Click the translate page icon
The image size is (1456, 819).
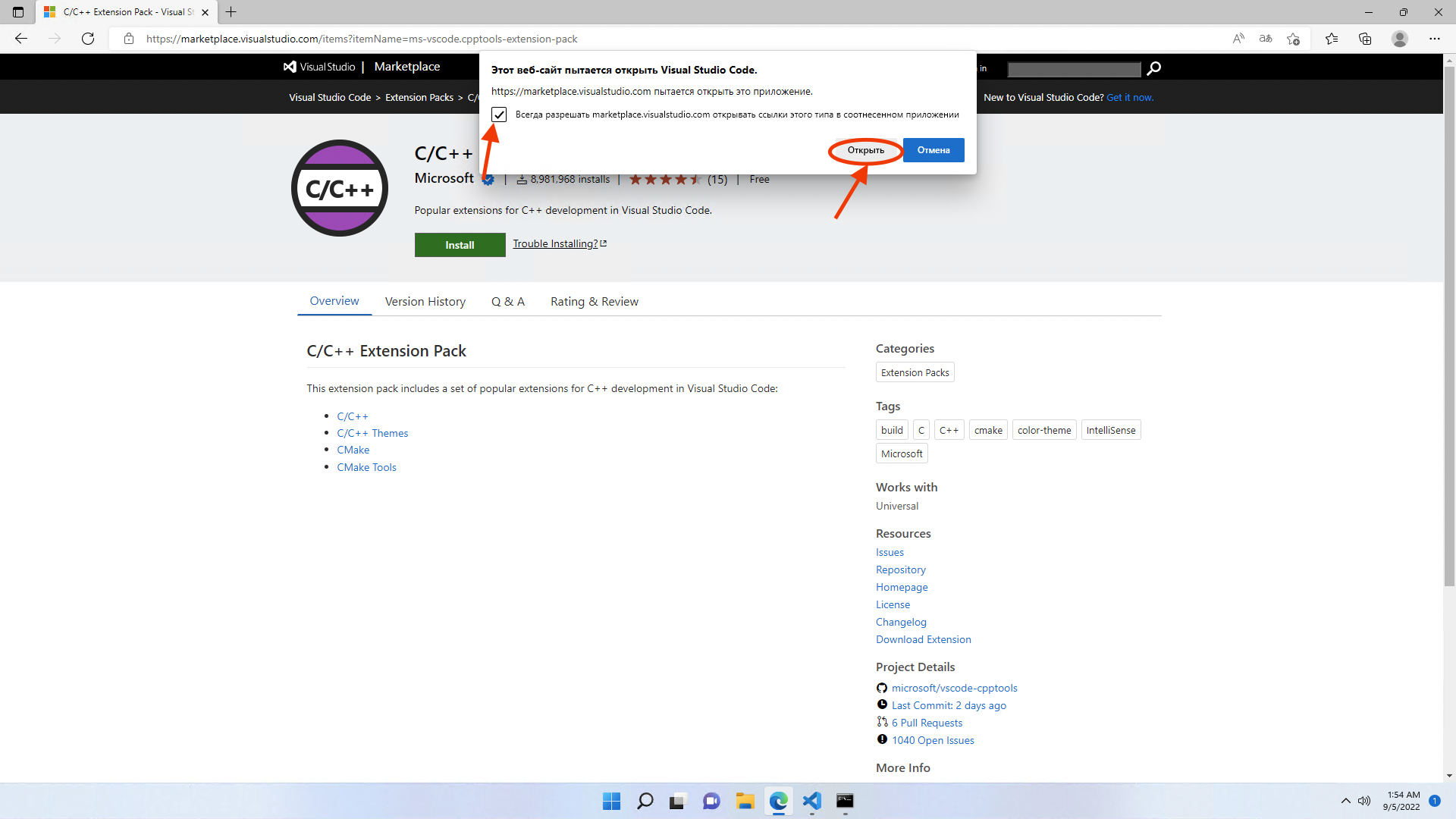click(1266, 39)
